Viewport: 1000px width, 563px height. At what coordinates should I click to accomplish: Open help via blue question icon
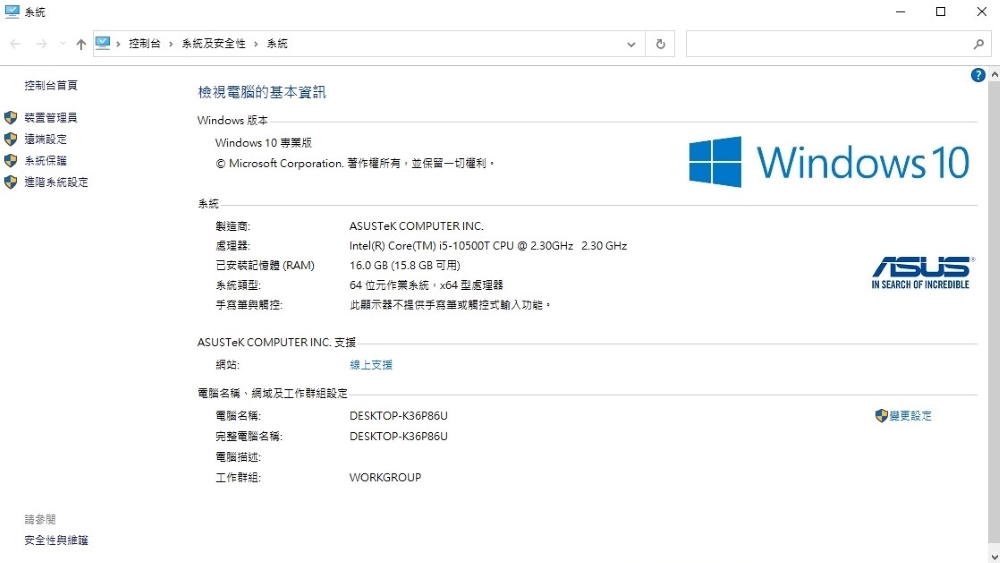coord(978,75)
